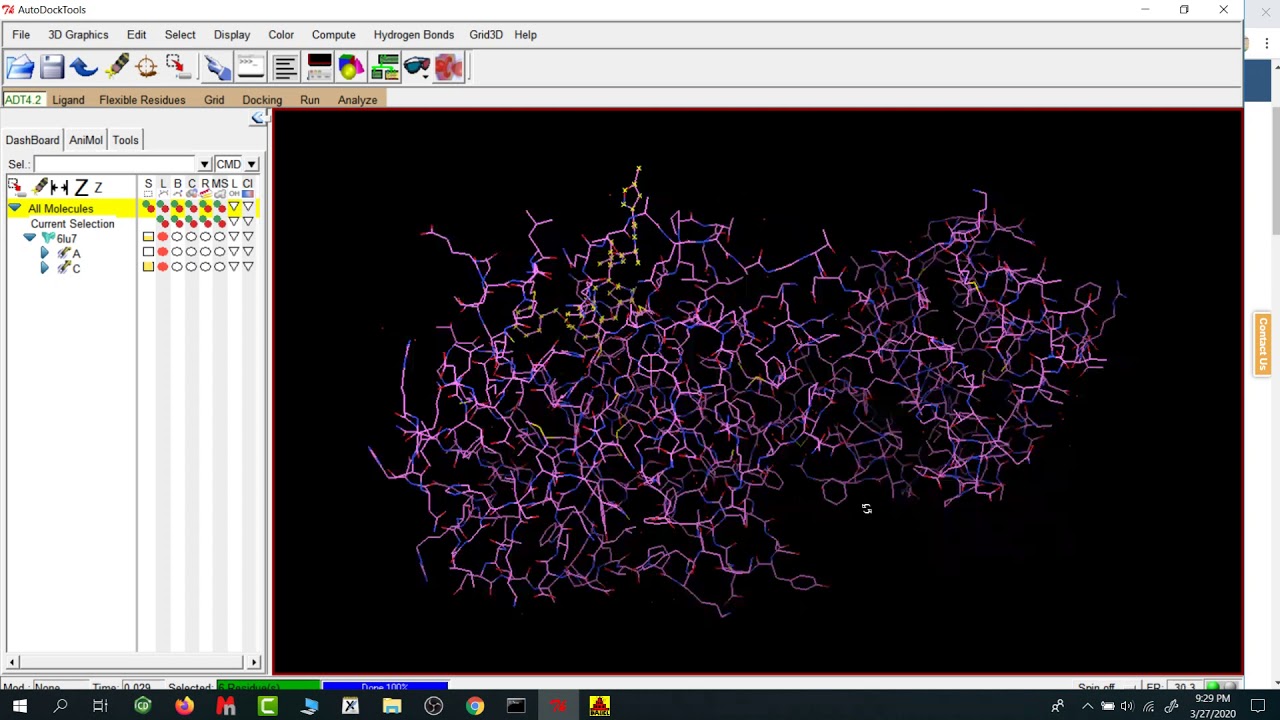This screenshot has width=1280, height=720.
Task: Click the pencil eraser icon in the top toolbar
Action: (x=117, y=67)
